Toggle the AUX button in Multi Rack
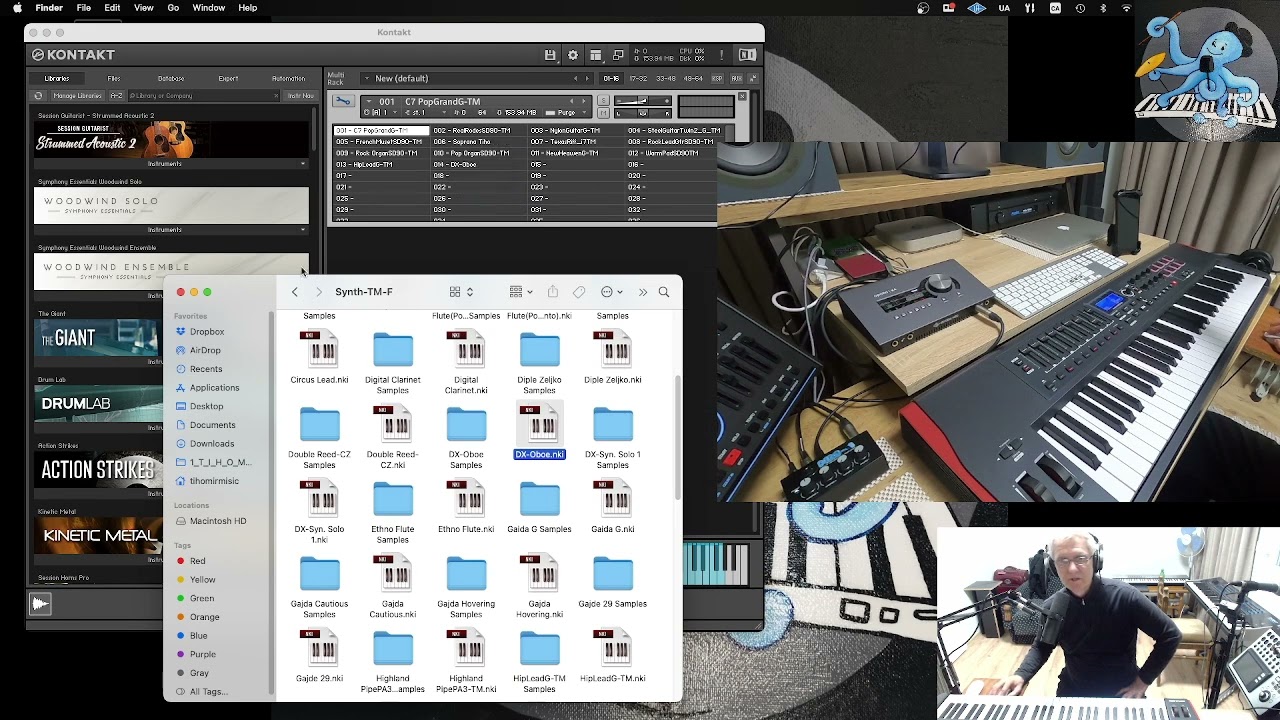 point(737,78)
